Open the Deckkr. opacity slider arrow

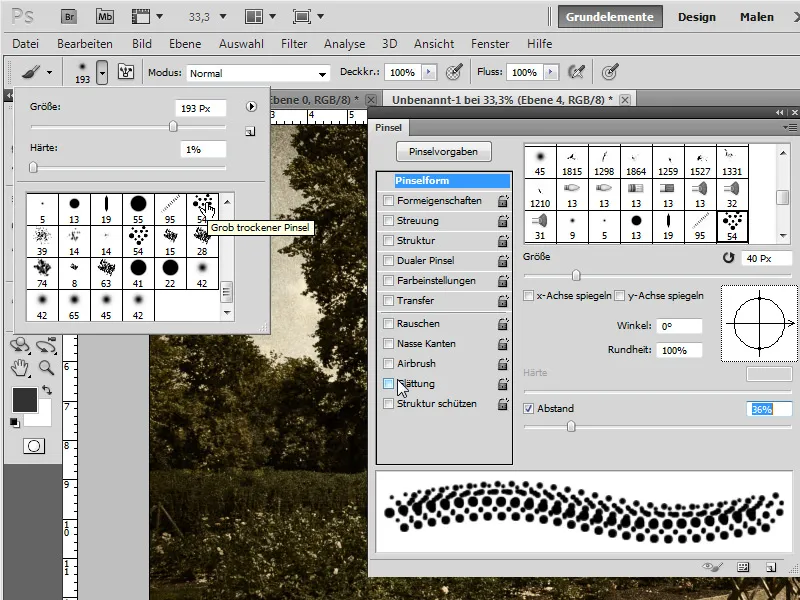[x=429, y=72]
